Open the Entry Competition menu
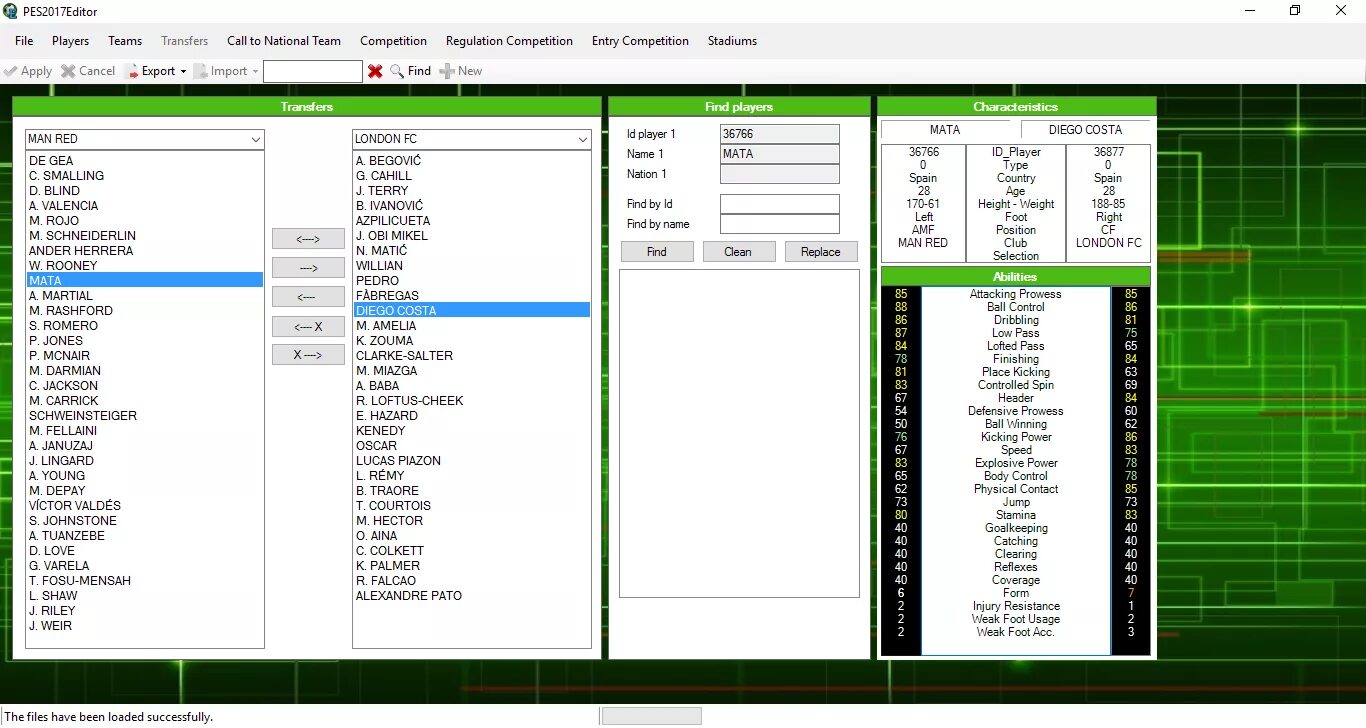 [640, 41]
